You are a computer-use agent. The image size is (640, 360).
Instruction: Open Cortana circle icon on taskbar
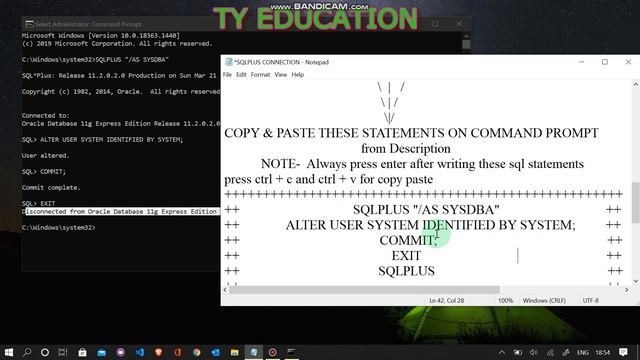tap(45, 352)
